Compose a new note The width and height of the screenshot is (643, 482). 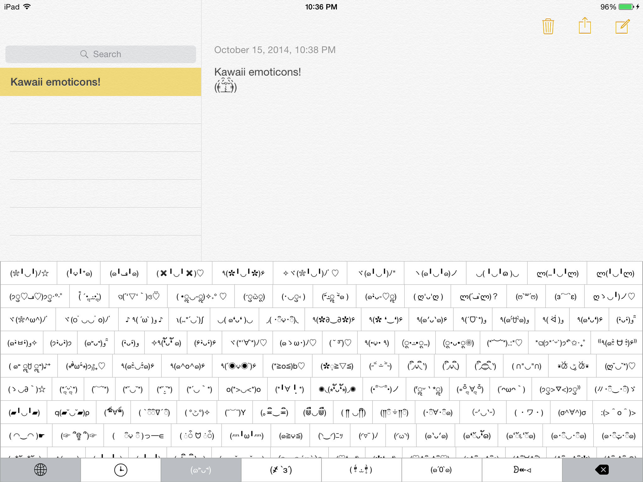pos(622,26)
